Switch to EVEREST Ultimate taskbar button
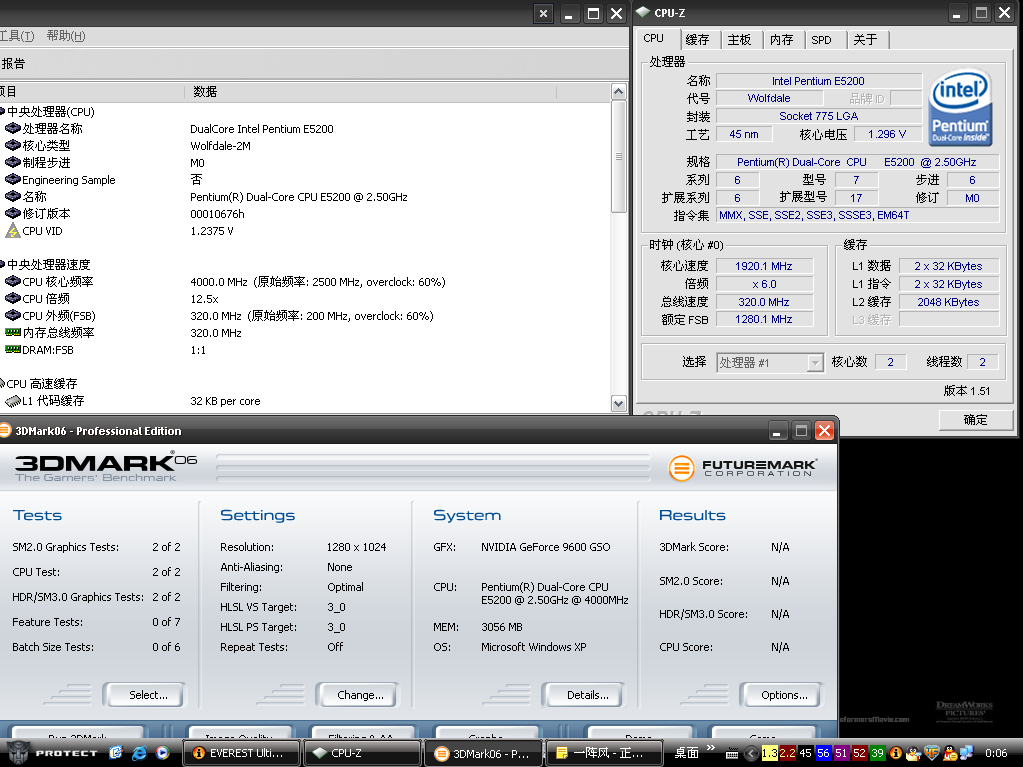 (241, 753)
